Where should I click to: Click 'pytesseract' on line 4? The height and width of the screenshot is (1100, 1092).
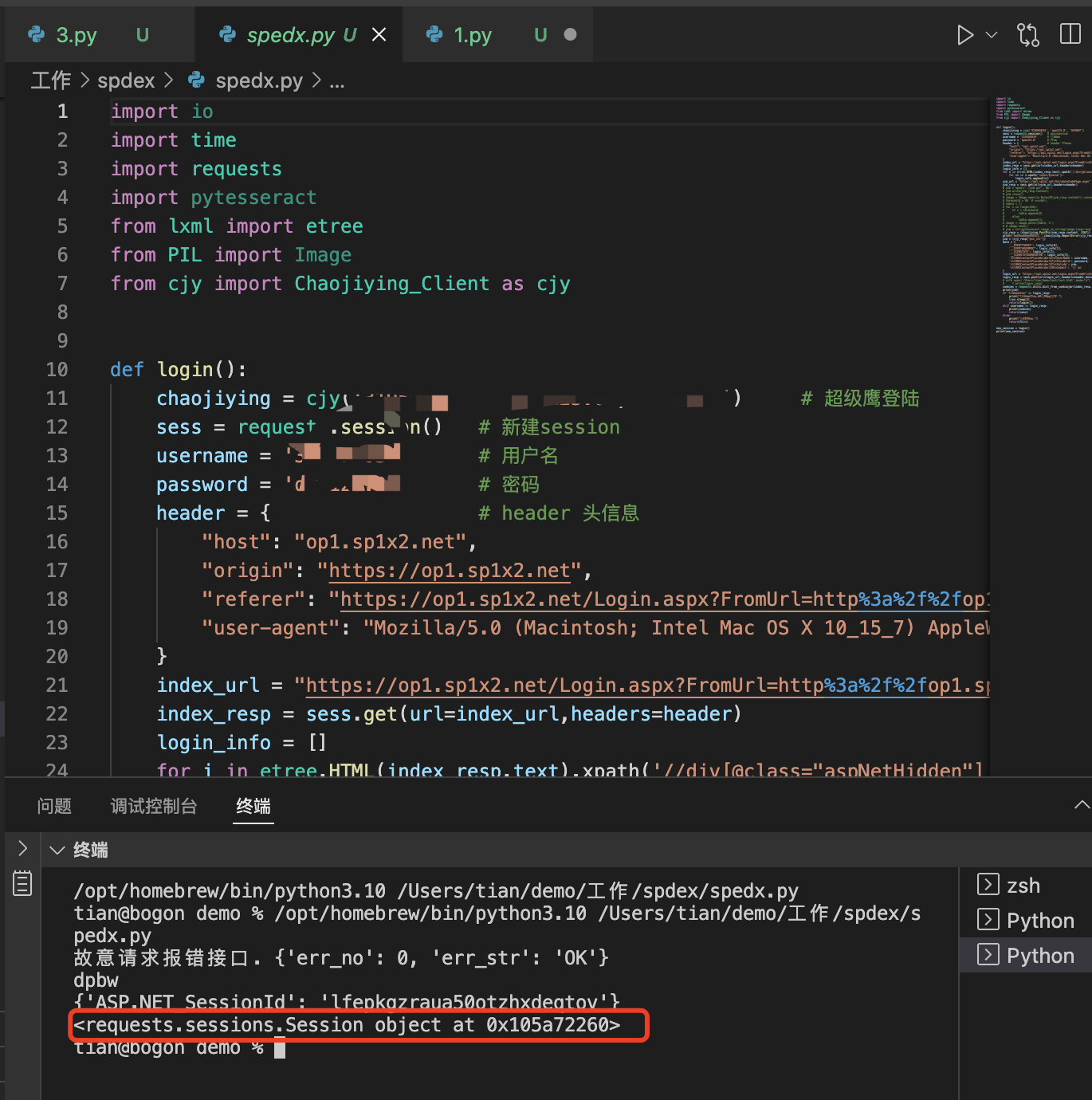[x=253, y=198]
